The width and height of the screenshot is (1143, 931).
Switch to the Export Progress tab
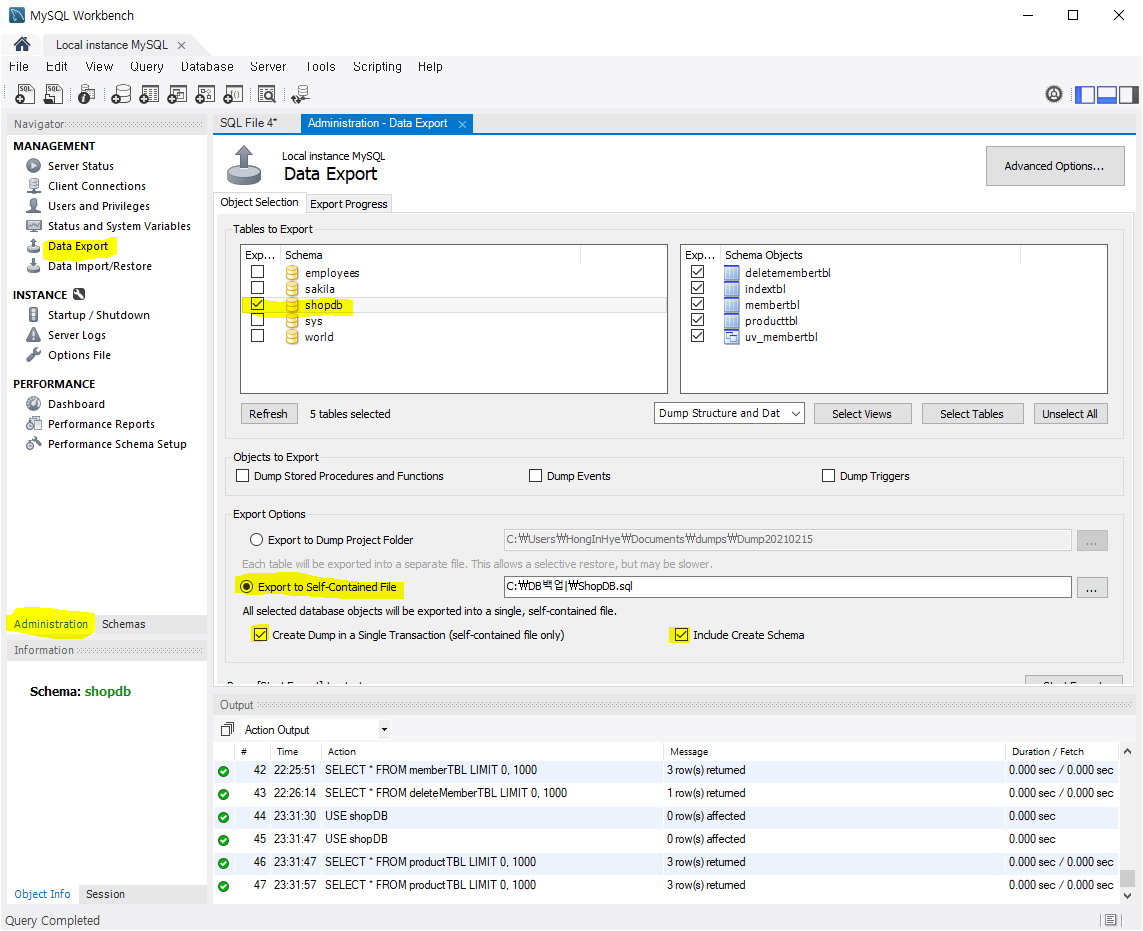tap(348, 204)
